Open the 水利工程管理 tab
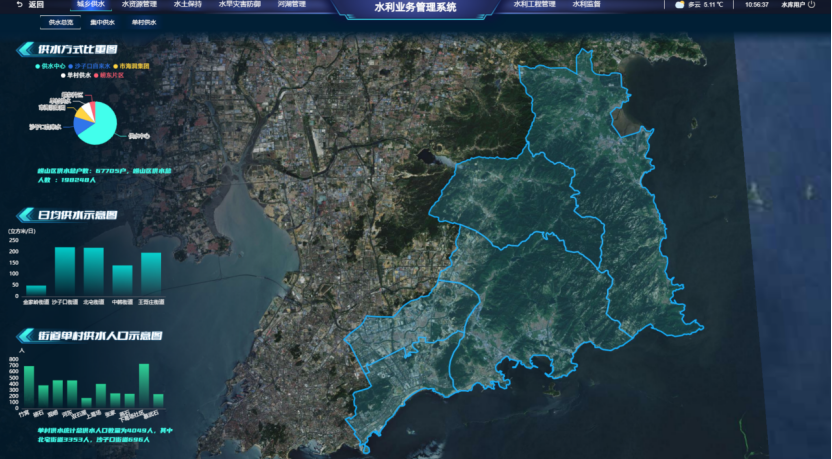This screenshot has height=459, width=832. click(x=534, y=4)
